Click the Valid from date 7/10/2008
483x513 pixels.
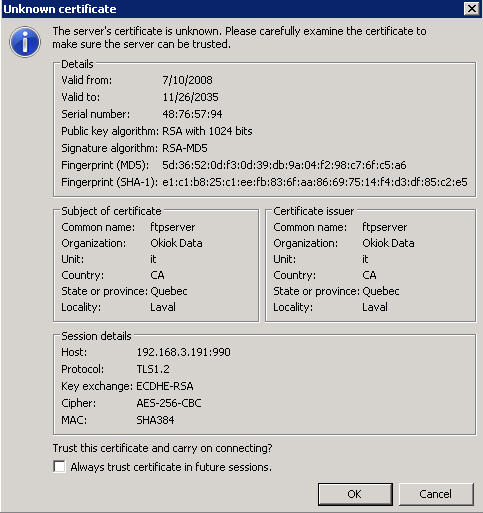(x=187, y=80)
